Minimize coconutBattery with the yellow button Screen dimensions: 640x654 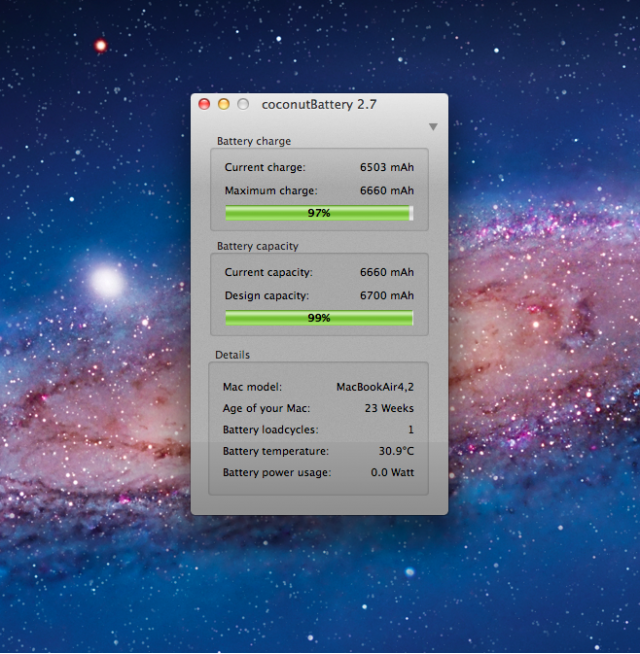coord(224,104)
